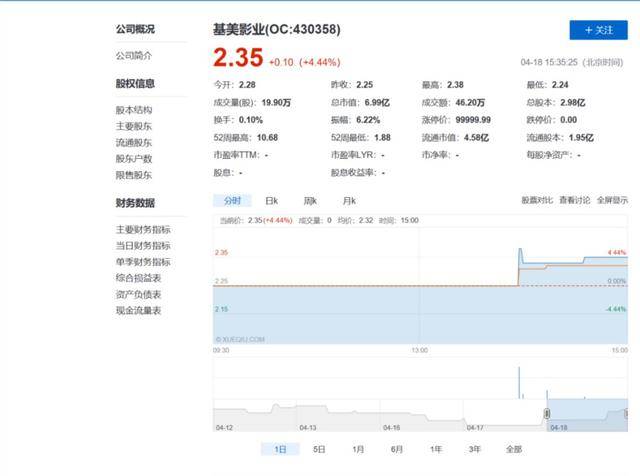The width and height of the screenshot is (640, 476).
Task: Click the 52周最高 value 10.68
Action: [x=267, y=138]
